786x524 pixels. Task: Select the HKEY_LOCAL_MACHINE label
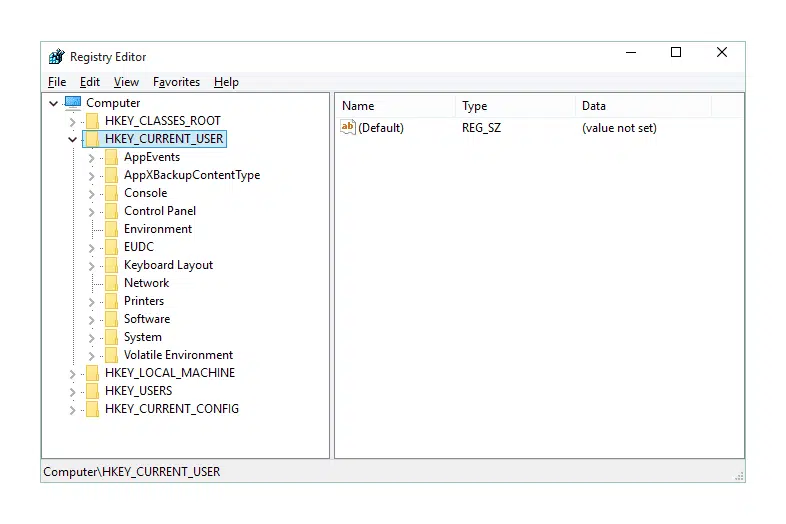coord(170,373)
